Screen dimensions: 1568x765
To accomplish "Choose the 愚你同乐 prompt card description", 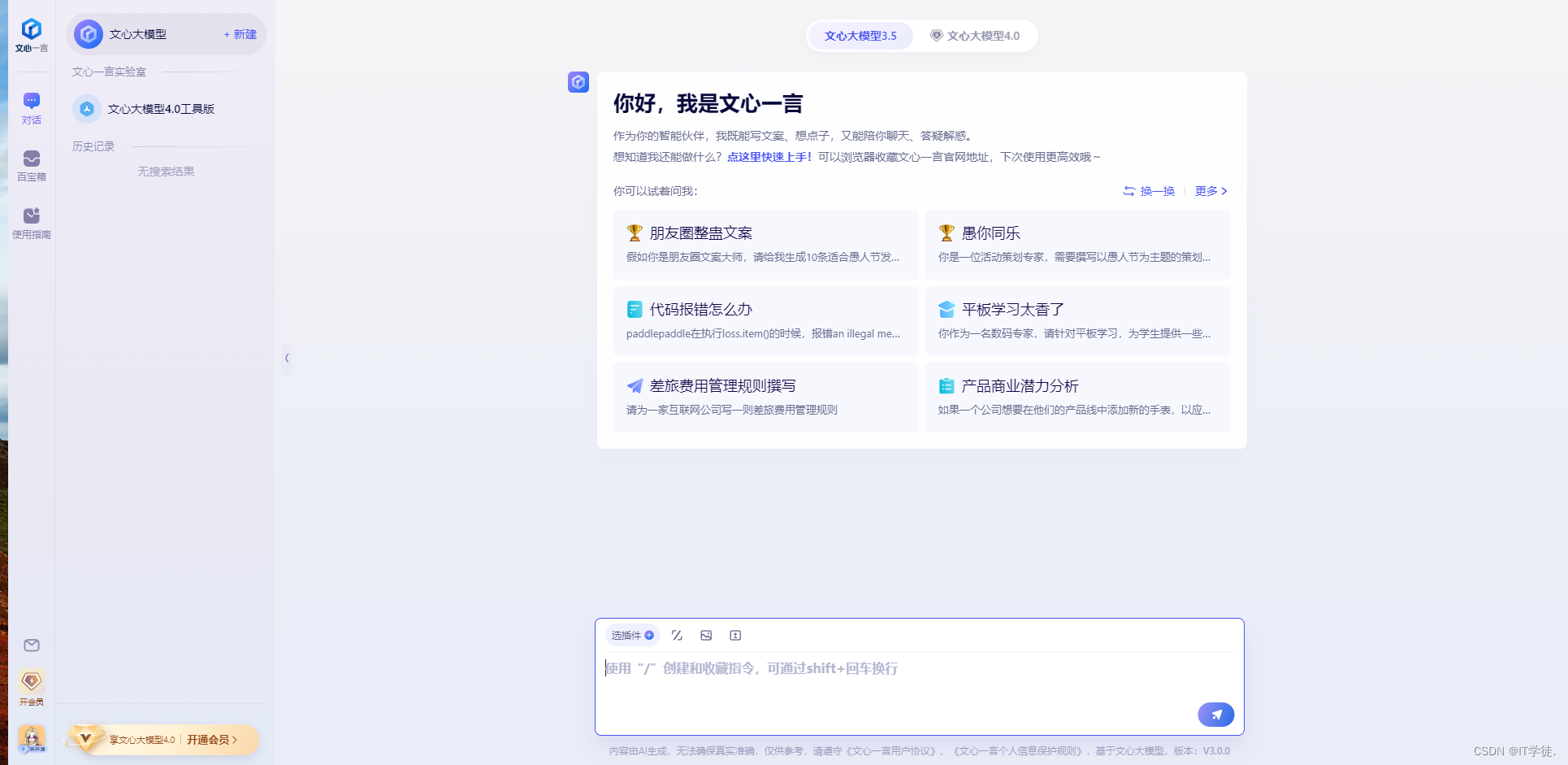I will point(1074,257).
